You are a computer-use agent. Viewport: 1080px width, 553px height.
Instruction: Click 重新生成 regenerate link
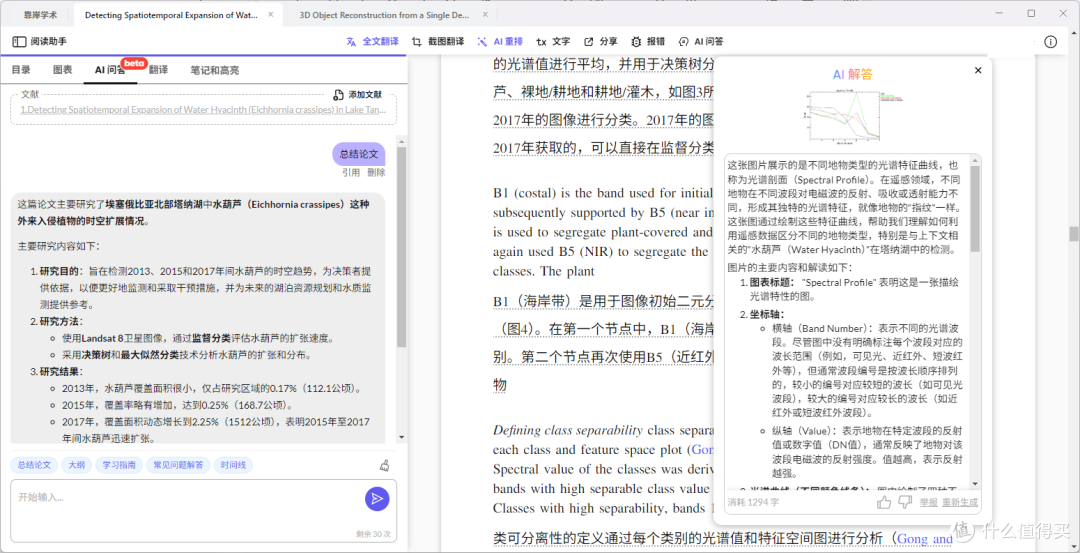[x=959, y=502]
